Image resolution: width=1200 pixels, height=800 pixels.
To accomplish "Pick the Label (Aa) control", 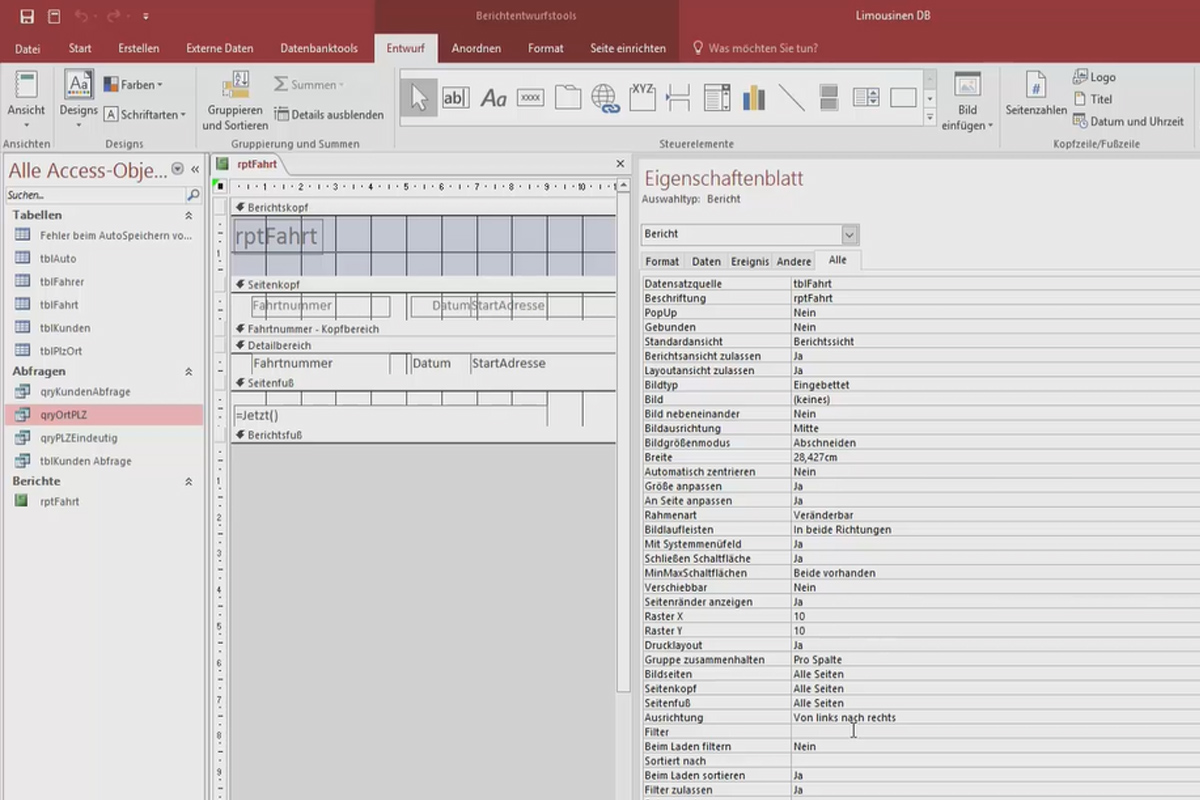I will (494, 97).
